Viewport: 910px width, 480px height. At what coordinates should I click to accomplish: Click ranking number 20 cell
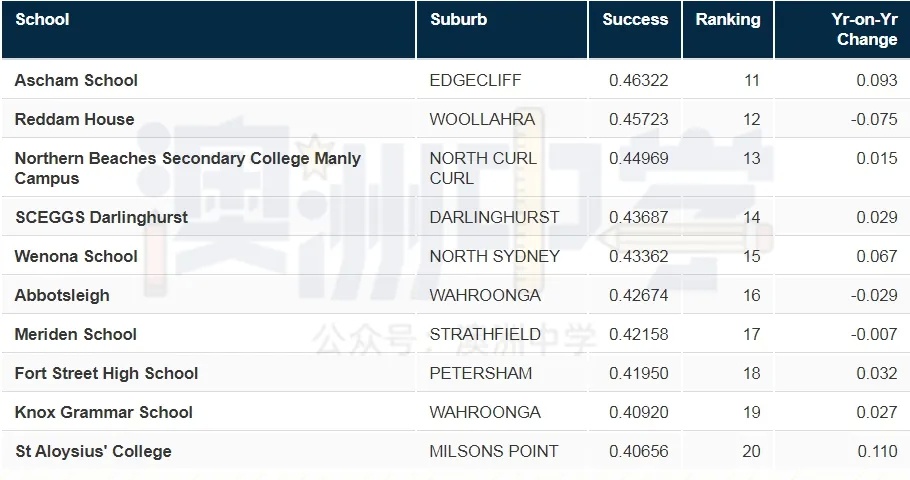point(751,451)
